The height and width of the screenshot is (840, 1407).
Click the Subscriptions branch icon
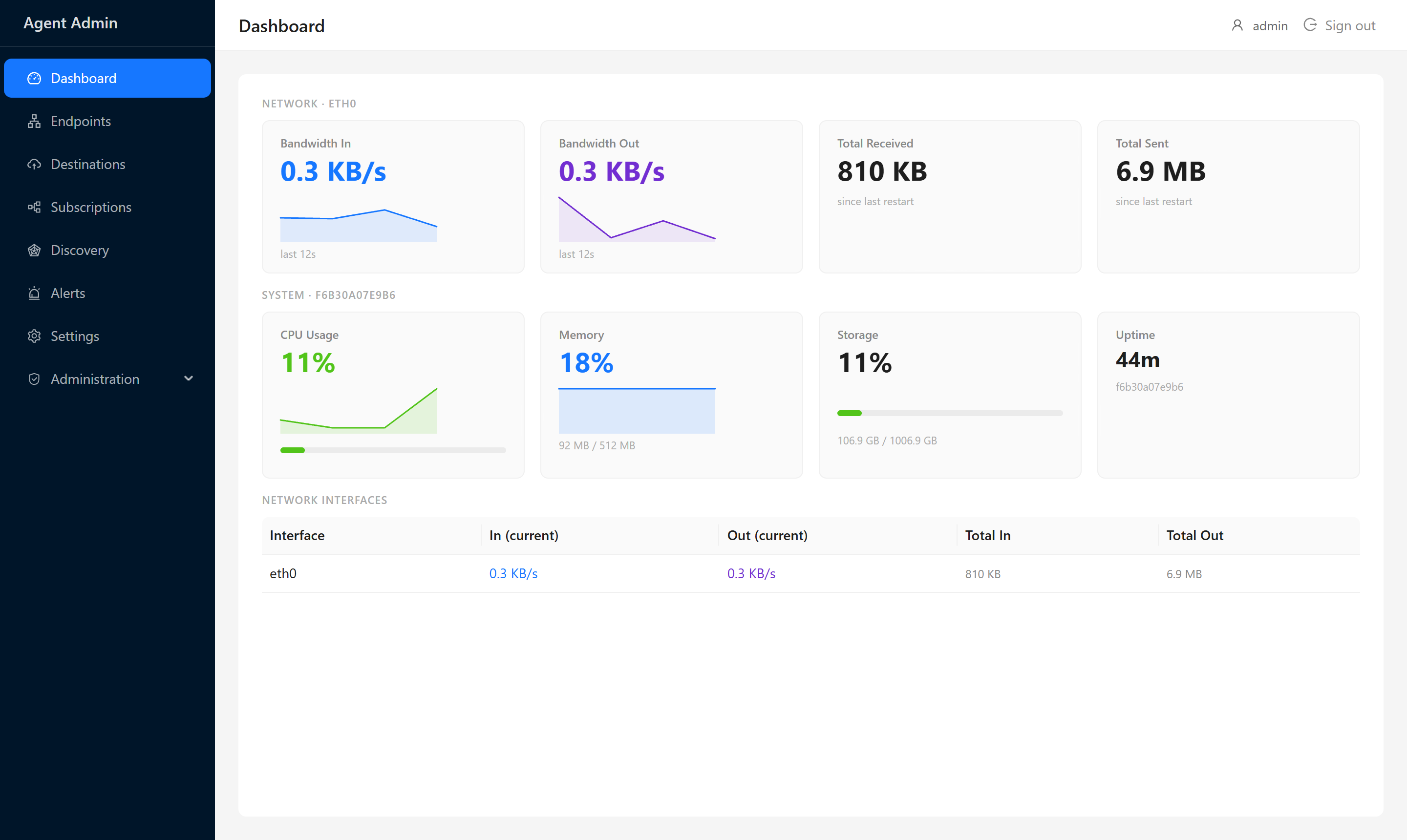(x=34, y=207)
